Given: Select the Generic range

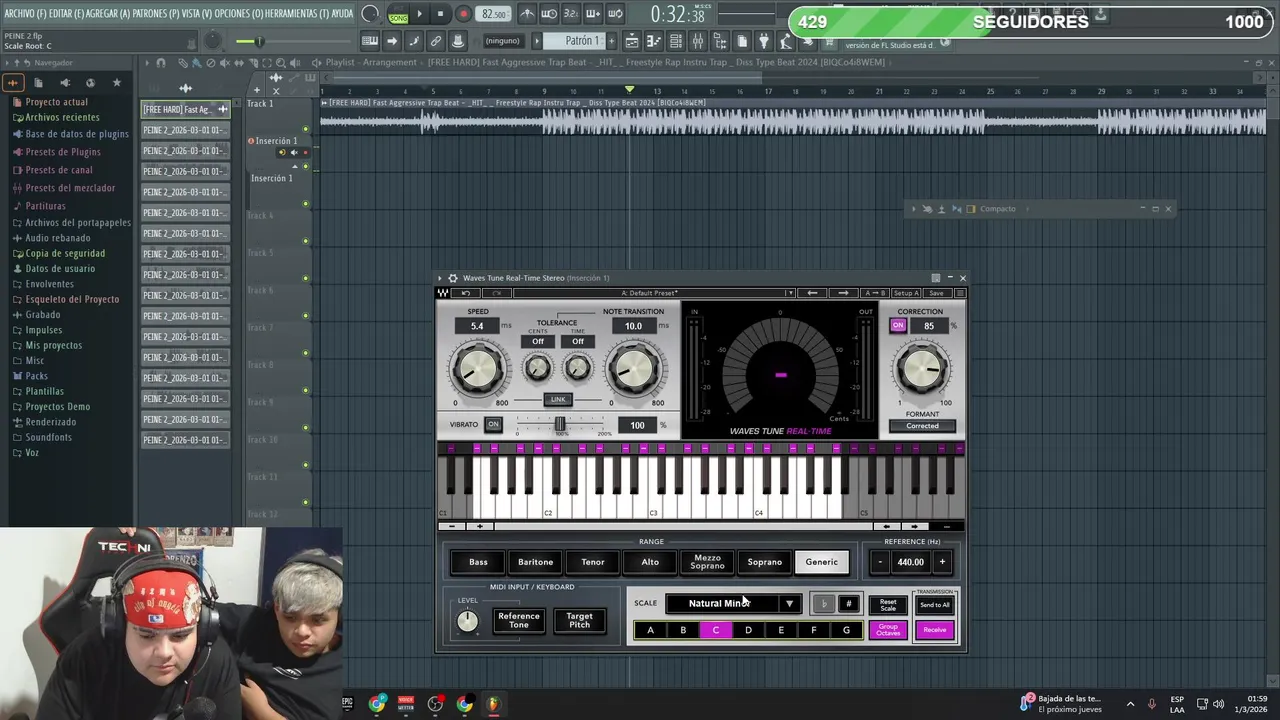Looking at the screenshot, I should [822, 562].
